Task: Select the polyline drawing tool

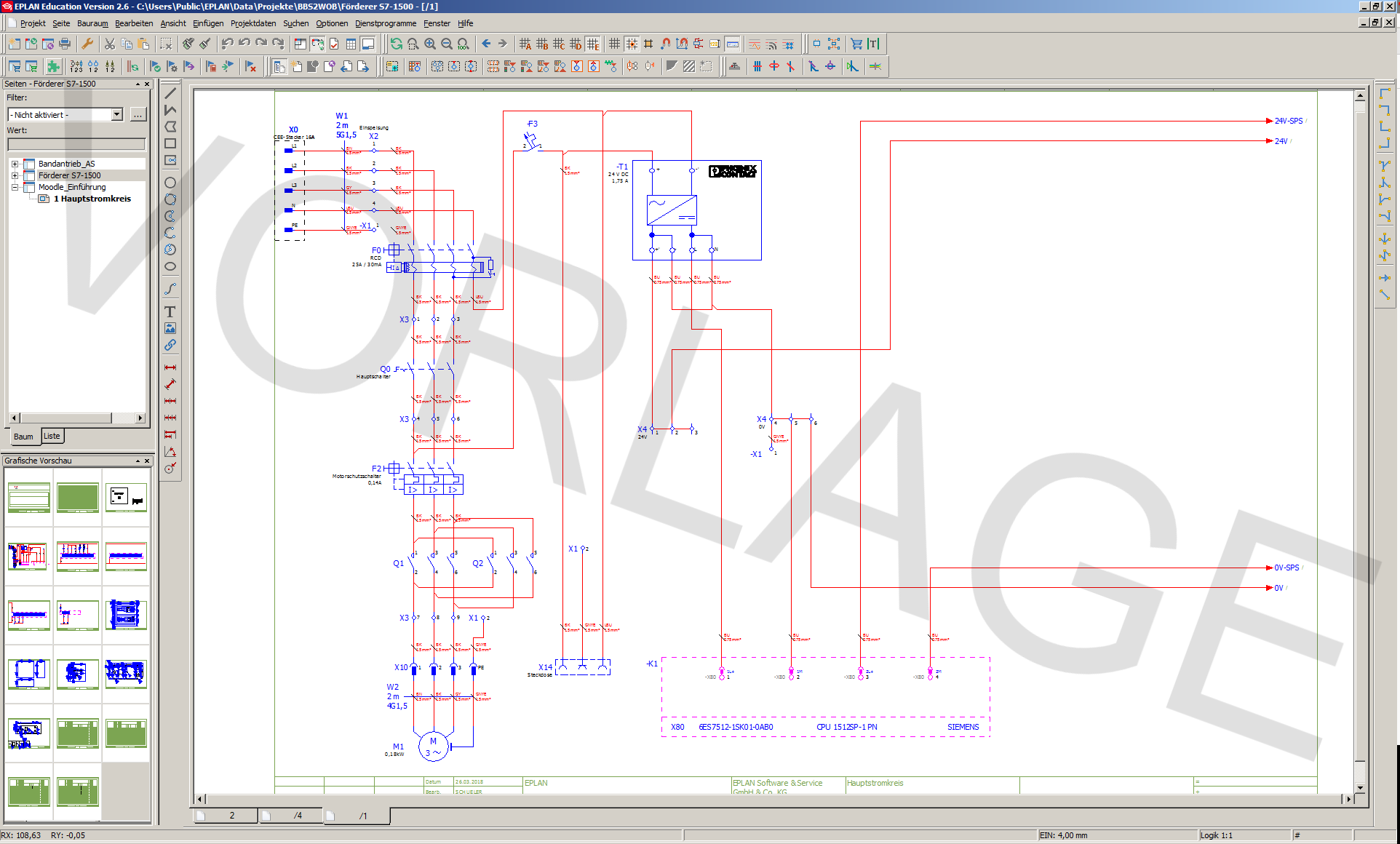Action: pyautogui.click(x=170, y=110)
